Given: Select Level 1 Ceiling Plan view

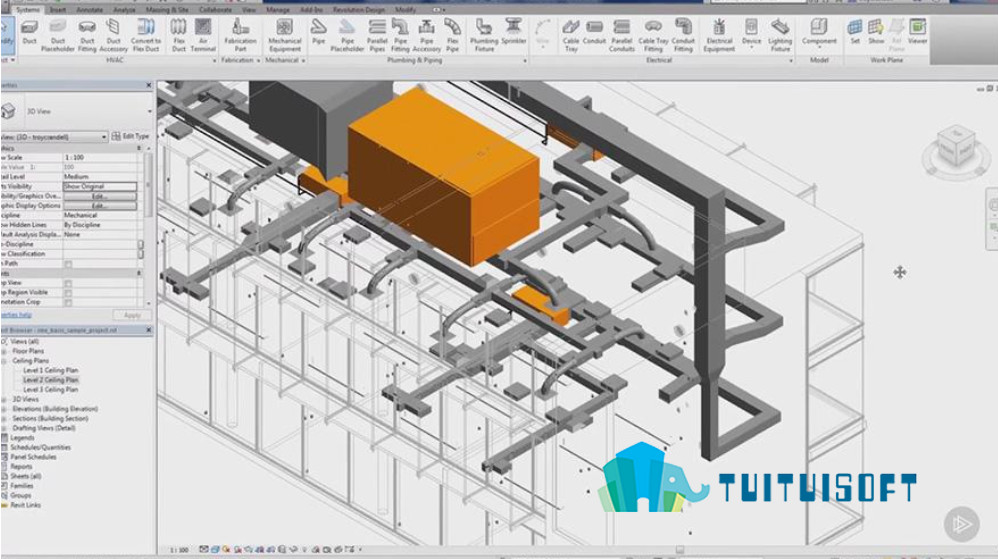Looking at the screenshot, I should tap(50, 370).
